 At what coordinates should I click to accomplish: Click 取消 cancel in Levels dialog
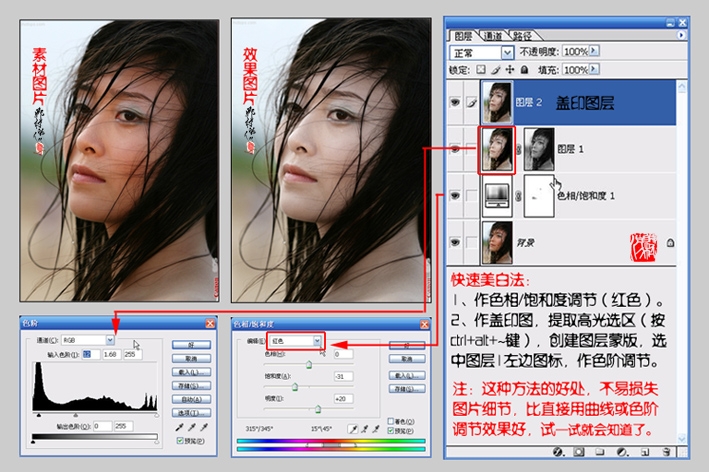[191, 359]
